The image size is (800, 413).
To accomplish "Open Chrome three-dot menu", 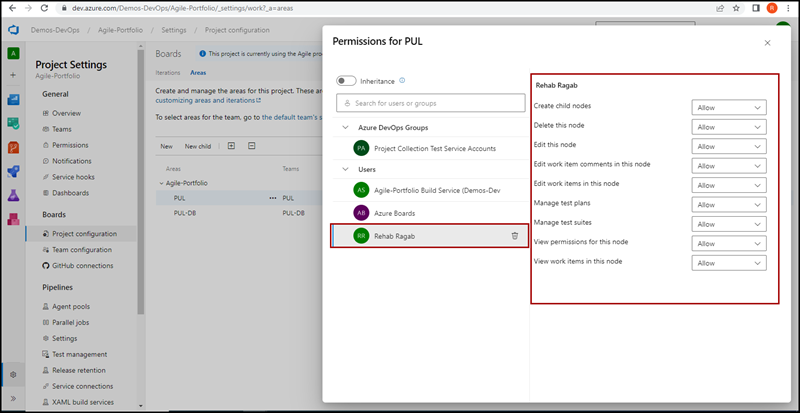I will [788, 8].
